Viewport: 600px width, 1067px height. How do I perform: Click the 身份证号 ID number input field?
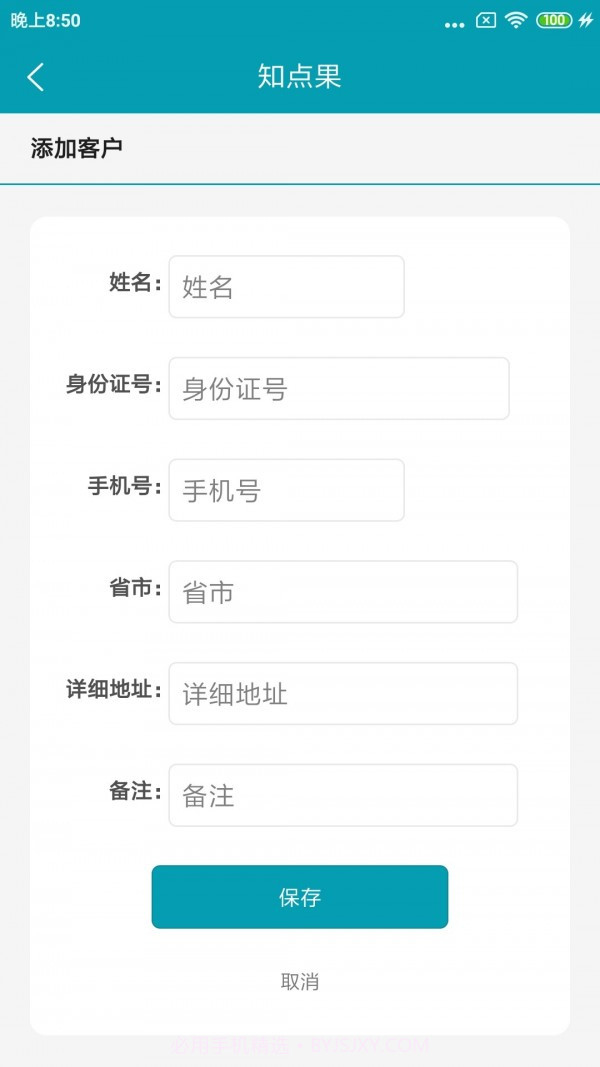[338, 389]
